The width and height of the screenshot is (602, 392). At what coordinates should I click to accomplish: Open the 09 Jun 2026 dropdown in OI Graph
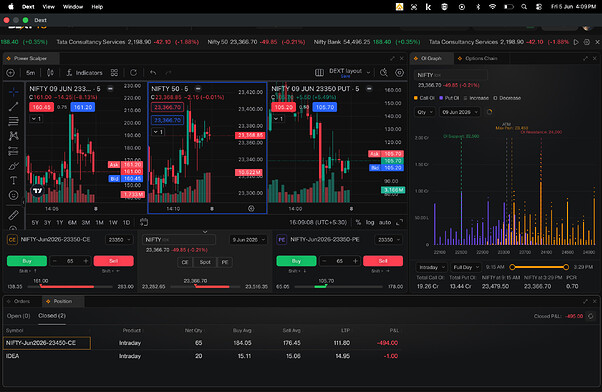coord(460,112)
